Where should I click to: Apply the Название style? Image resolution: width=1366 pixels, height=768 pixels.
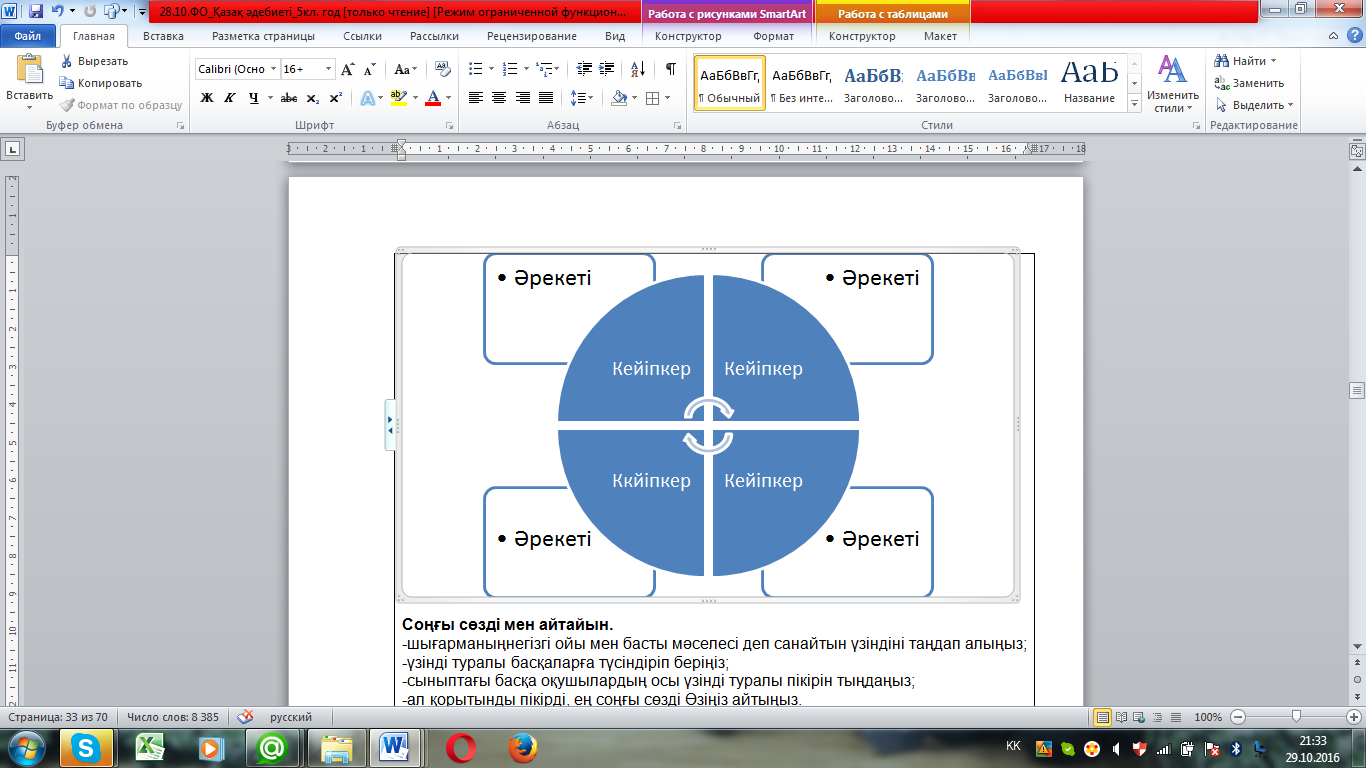click(x=1090, y=85)
